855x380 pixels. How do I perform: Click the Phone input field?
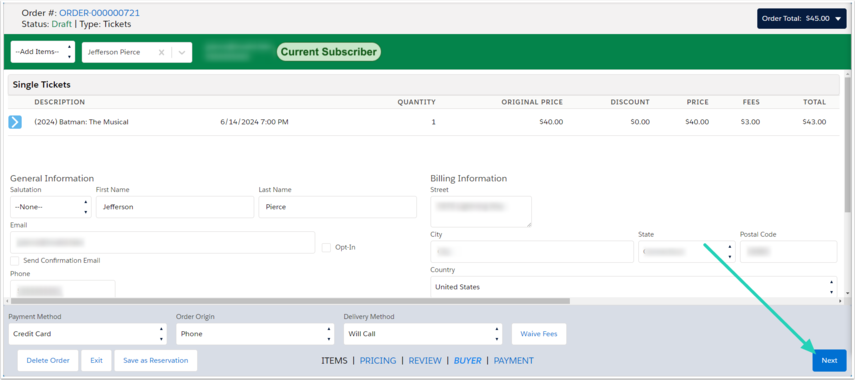pos(63,289)
